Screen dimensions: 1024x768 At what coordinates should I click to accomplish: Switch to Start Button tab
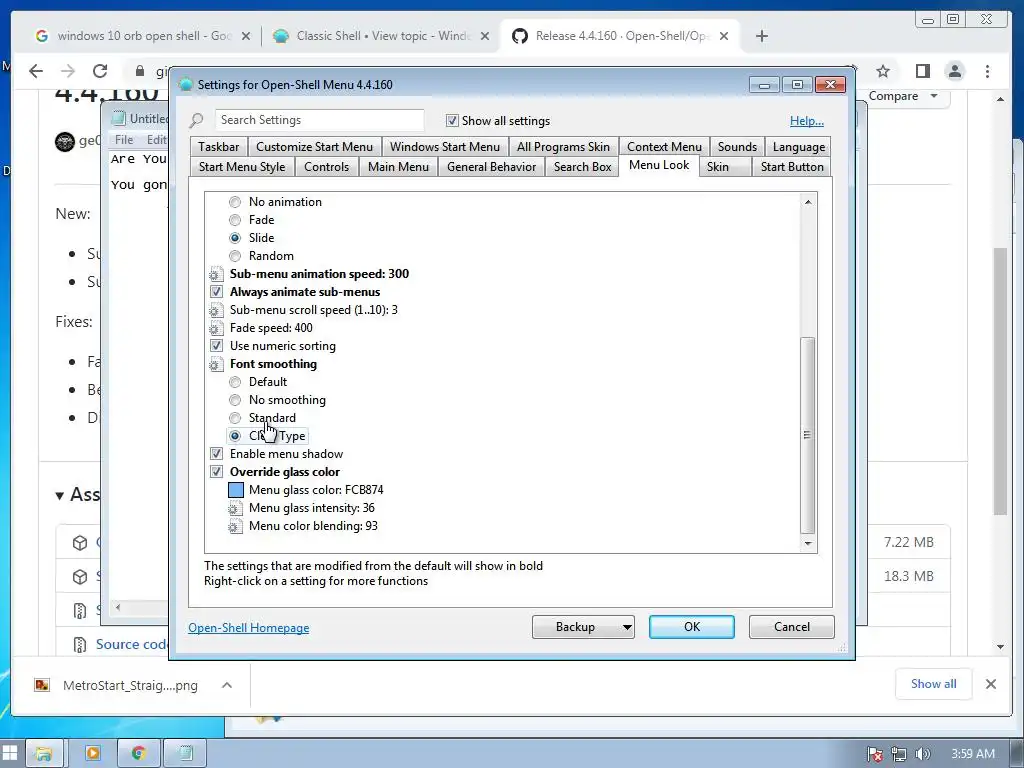point(792,167)
